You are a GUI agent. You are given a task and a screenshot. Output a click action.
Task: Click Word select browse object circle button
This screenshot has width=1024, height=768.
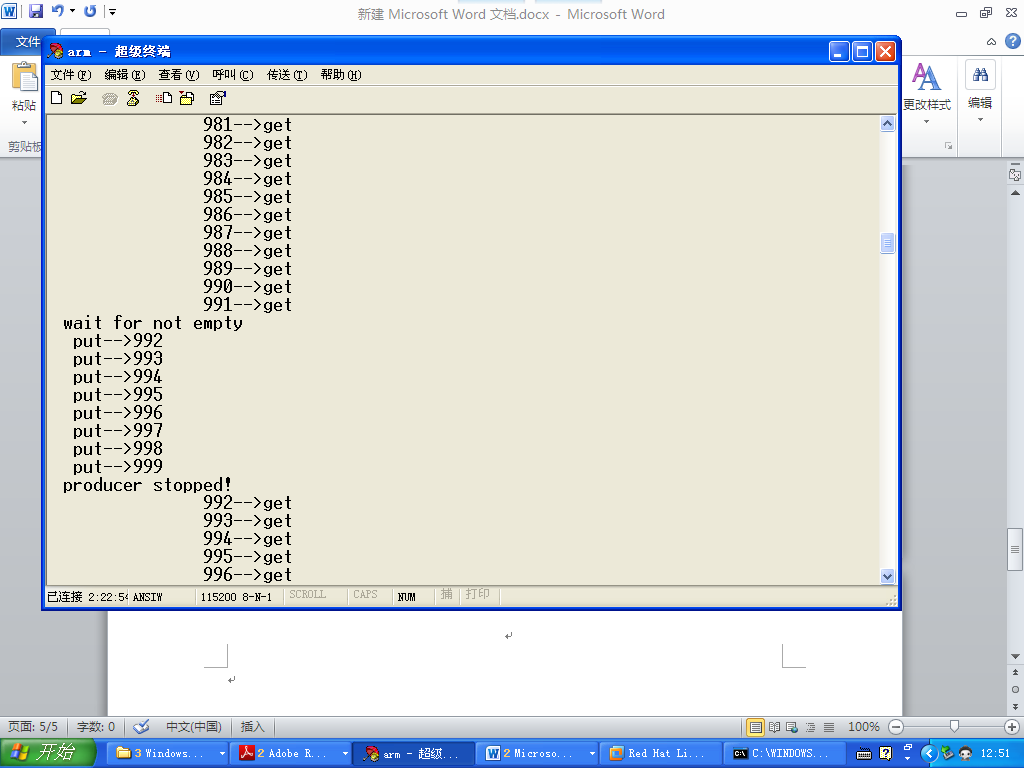(x=1015, y=690)
